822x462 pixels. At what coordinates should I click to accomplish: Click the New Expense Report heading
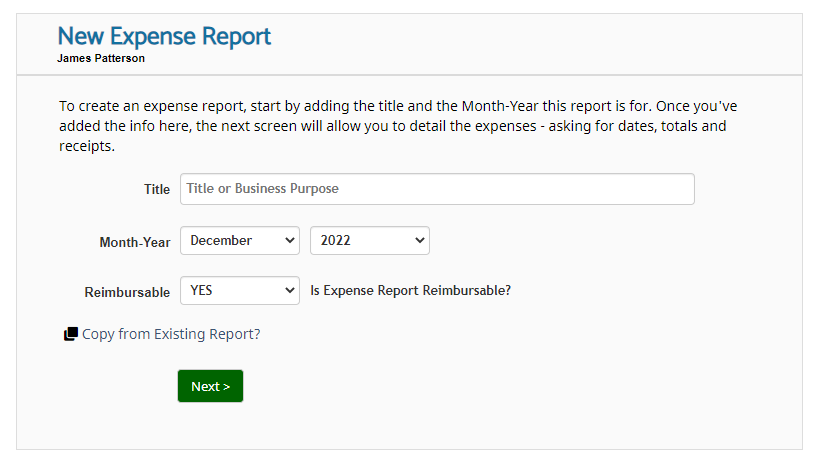[x=164, y=36]
